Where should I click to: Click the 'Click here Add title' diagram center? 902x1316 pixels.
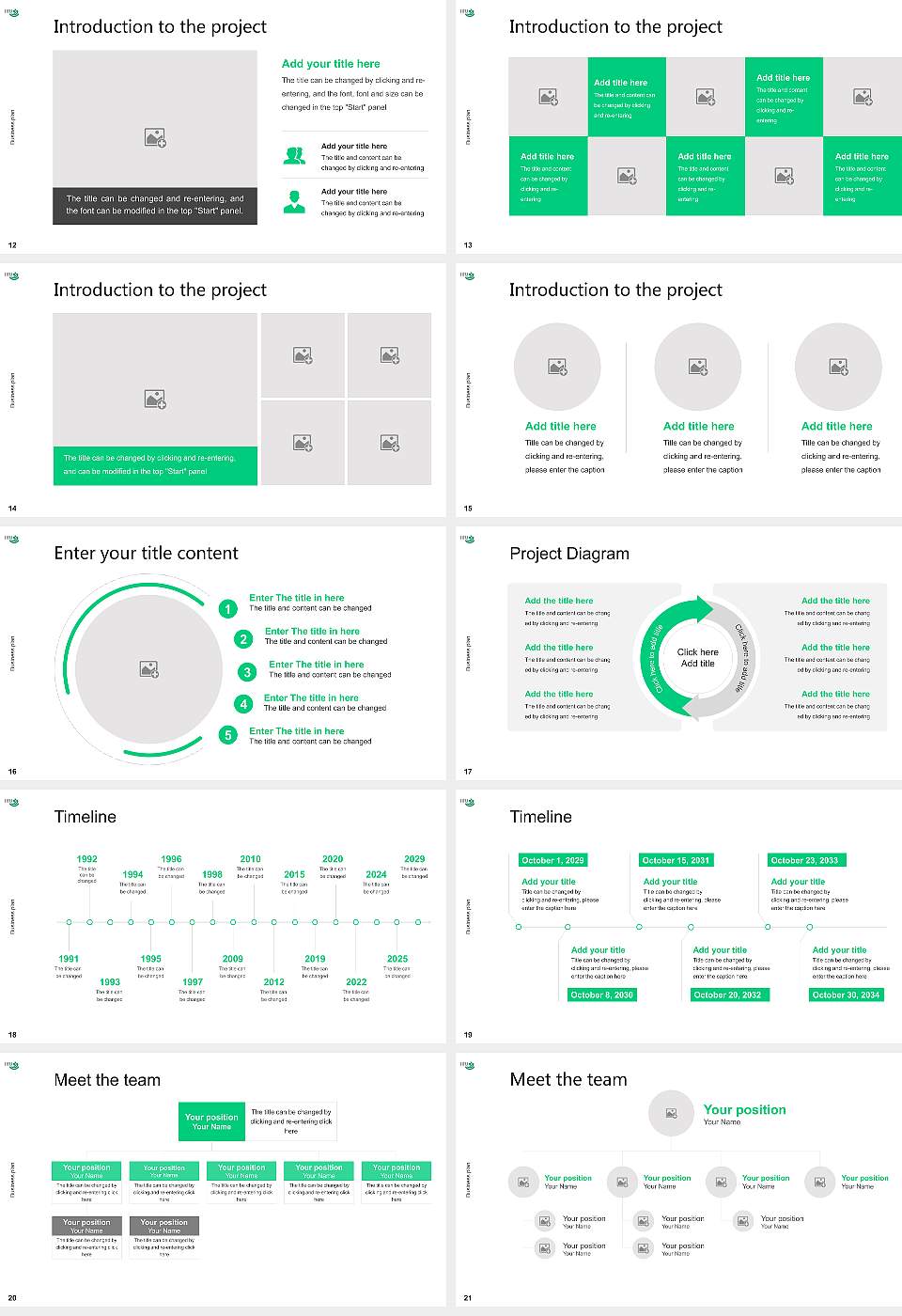(x=697, y=658)
